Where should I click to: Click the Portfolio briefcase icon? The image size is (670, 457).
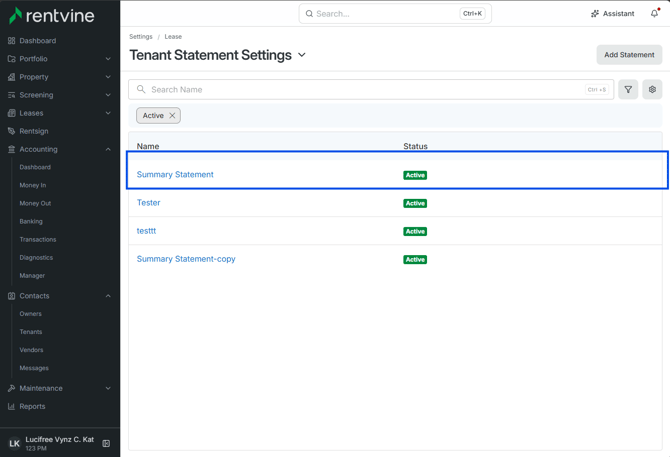pos(12,59)
